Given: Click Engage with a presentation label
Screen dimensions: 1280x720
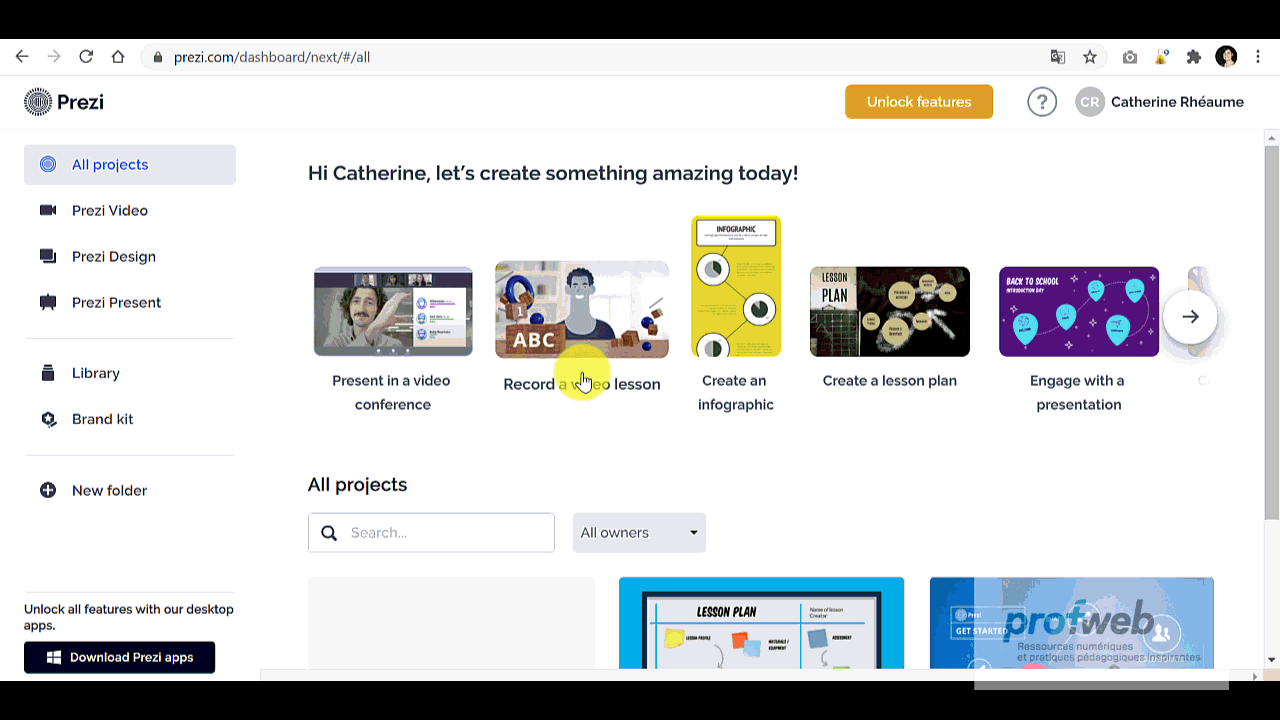Looking at the screenshot, I should [1078, 393].
